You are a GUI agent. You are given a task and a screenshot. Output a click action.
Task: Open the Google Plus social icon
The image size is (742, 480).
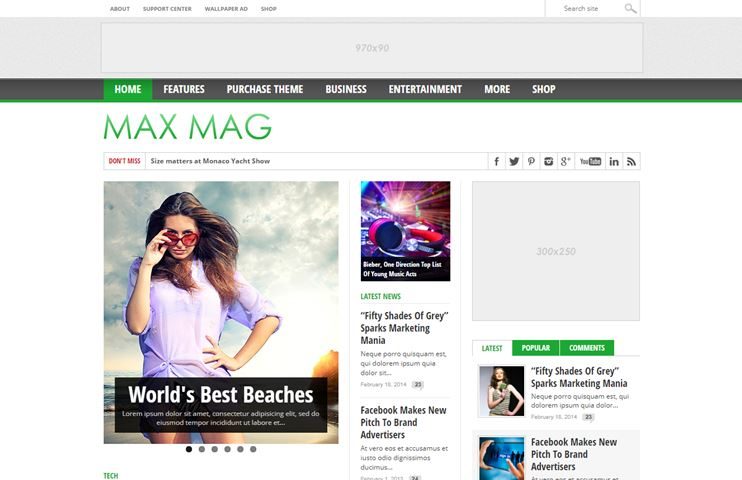point(565,161)
